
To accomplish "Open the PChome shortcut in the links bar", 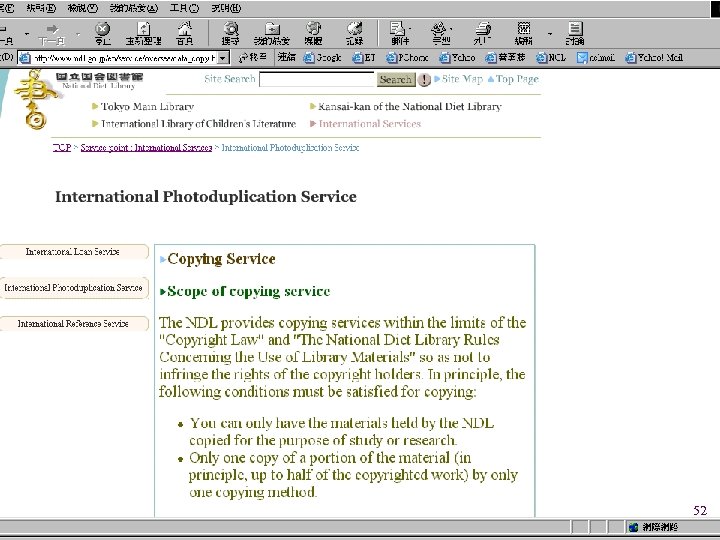I will pos(407,58).
